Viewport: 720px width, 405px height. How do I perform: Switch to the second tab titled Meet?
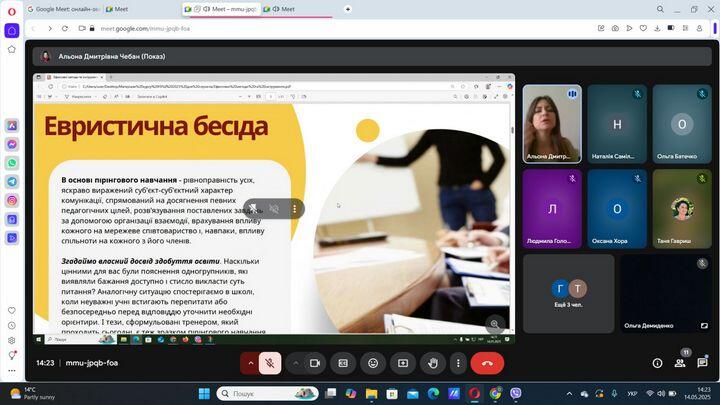coord(141,9)
